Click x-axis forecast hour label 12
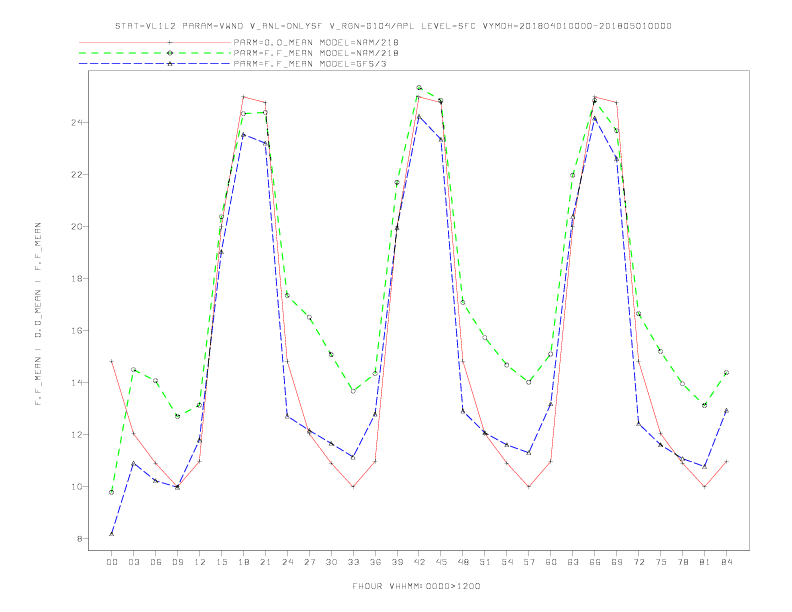This screenshot has height=612, width=792. click(200, 562)
